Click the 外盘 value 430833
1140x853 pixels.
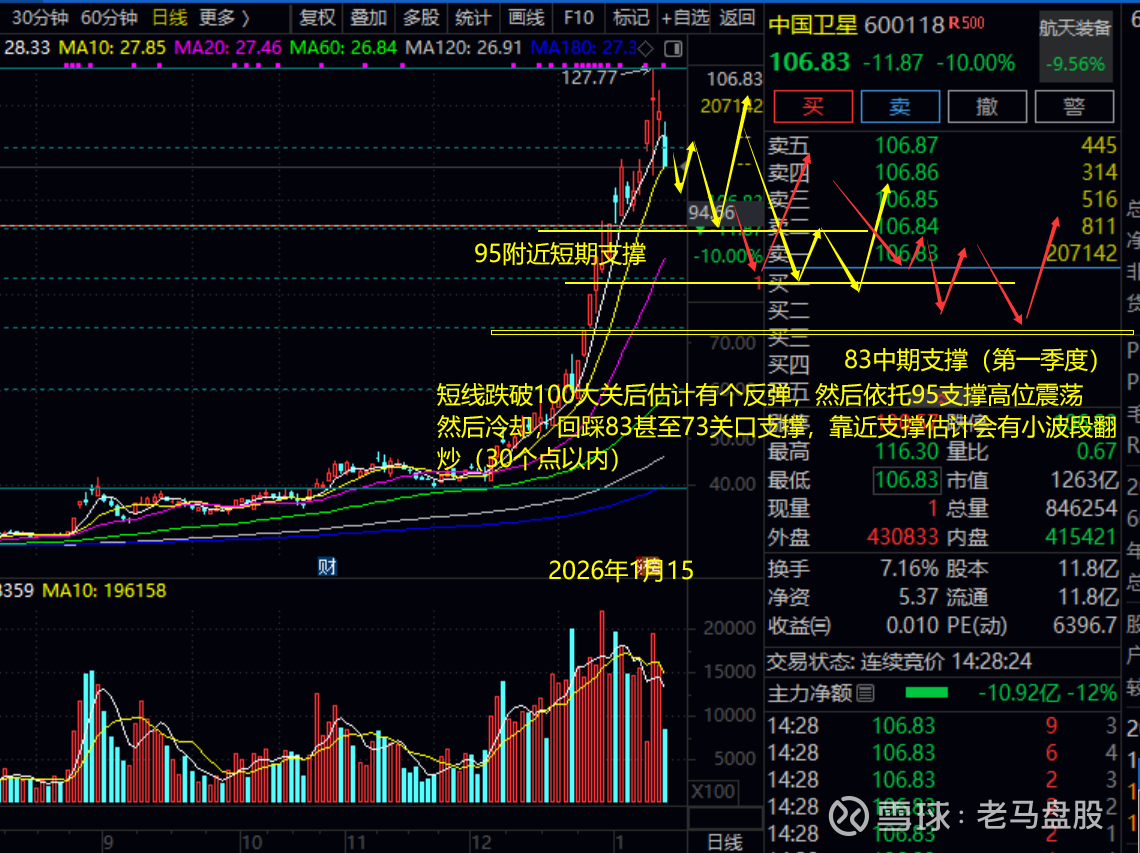(x=902, y=537)
